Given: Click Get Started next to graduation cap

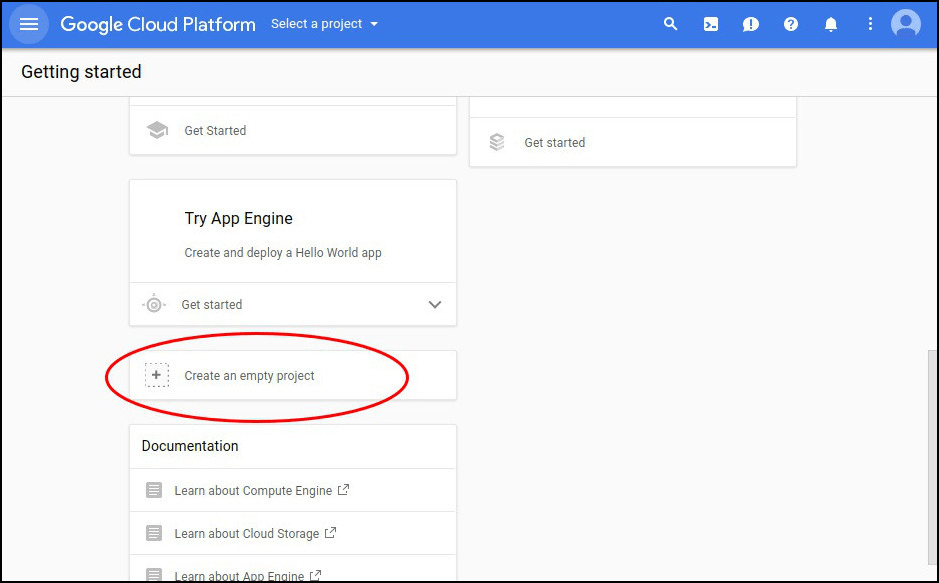Looking at the screenshot, I should click(x=215, y=130).
